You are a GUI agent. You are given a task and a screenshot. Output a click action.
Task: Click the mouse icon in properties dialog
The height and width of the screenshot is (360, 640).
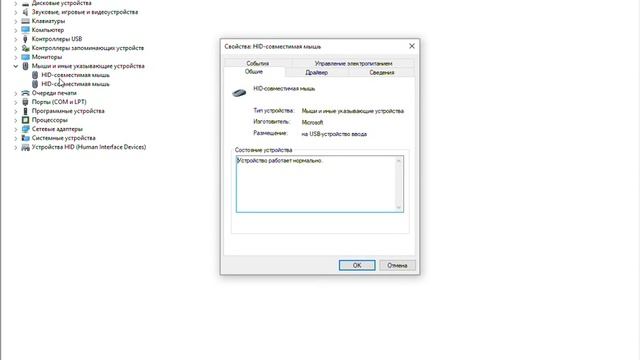239,93
